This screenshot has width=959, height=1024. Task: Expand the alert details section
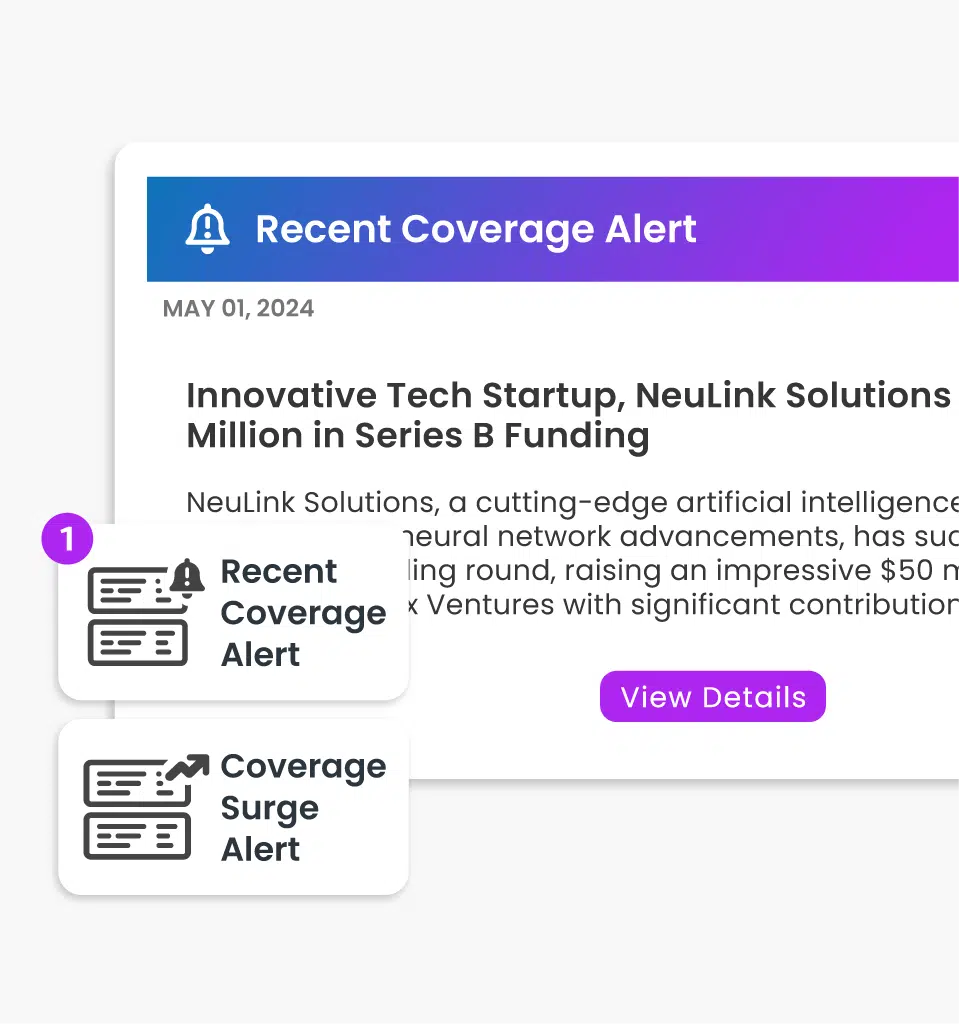[x=712, y=696]
